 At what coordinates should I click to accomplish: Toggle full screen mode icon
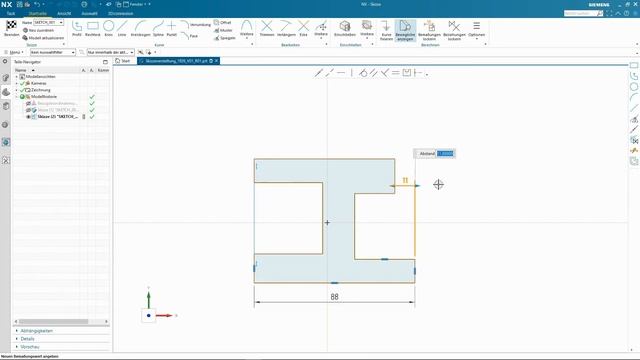pos(609,13)
